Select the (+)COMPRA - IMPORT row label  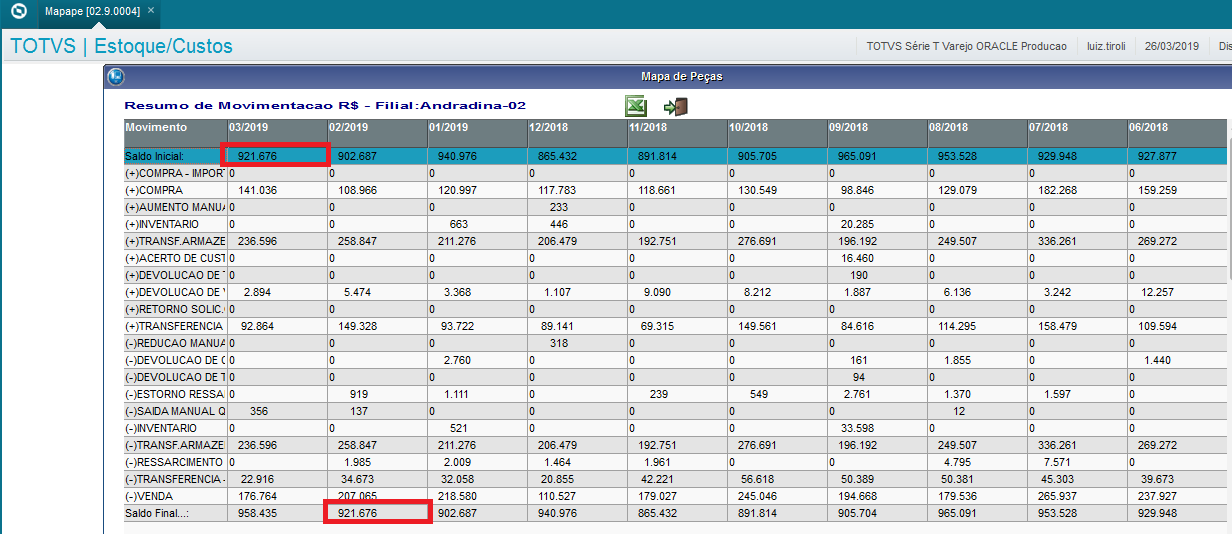175,173
